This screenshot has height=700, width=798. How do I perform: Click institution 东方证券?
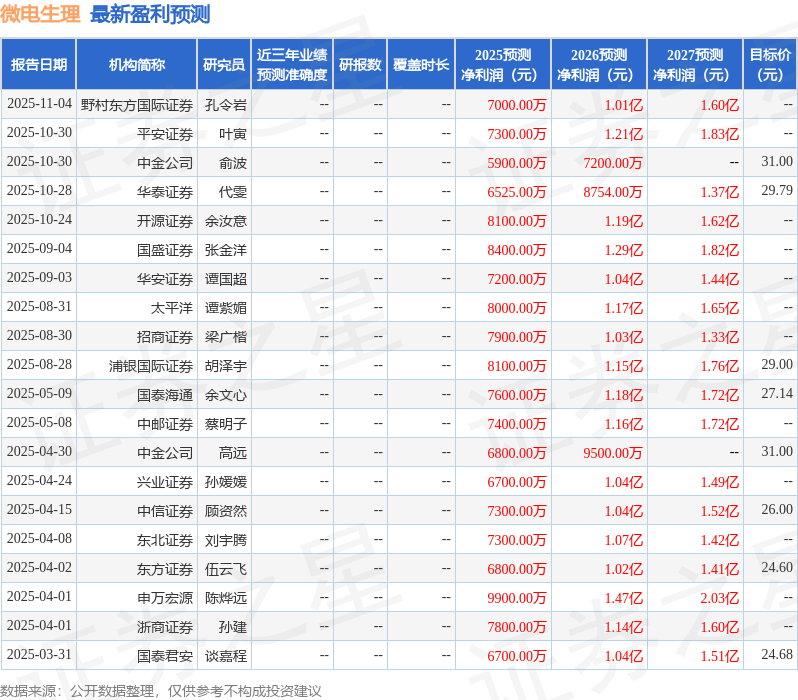[x=165, y=570]
